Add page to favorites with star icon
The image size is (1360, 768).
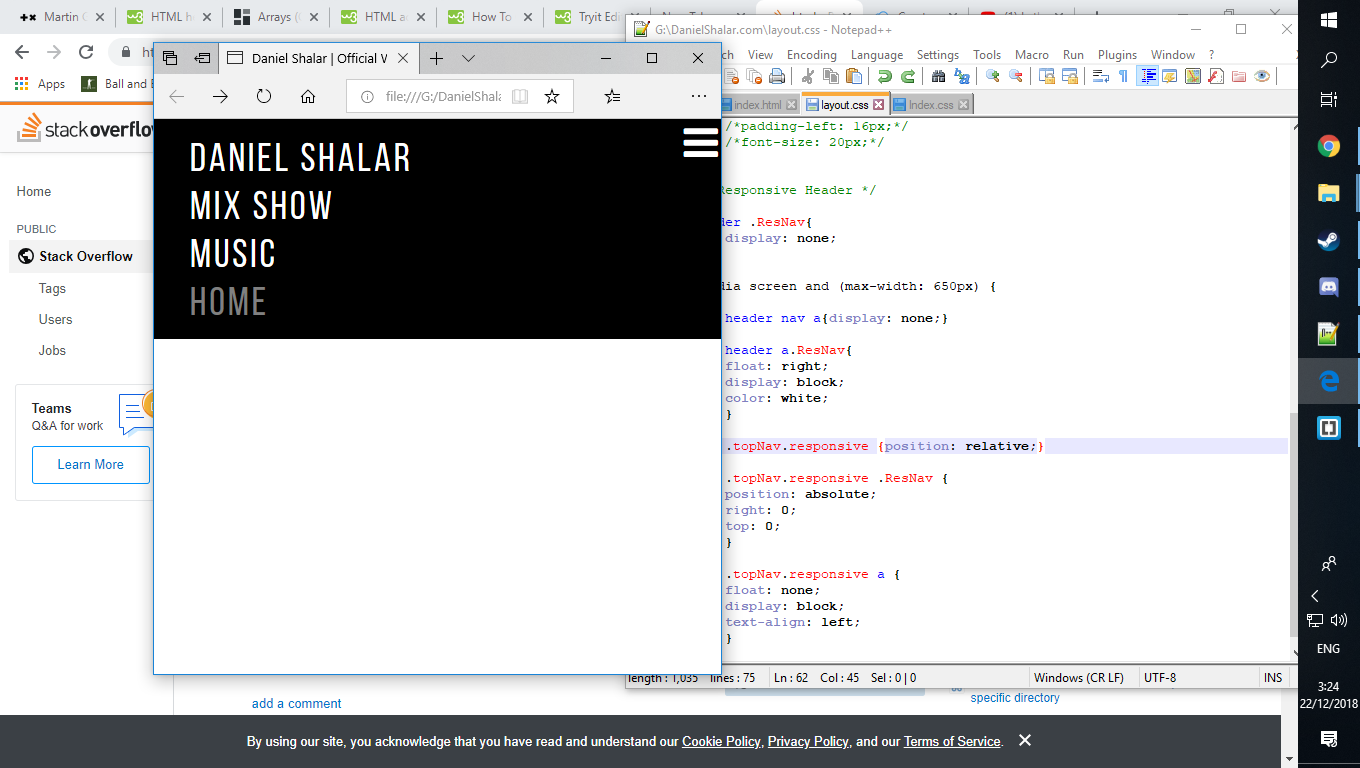coord(551,96)
